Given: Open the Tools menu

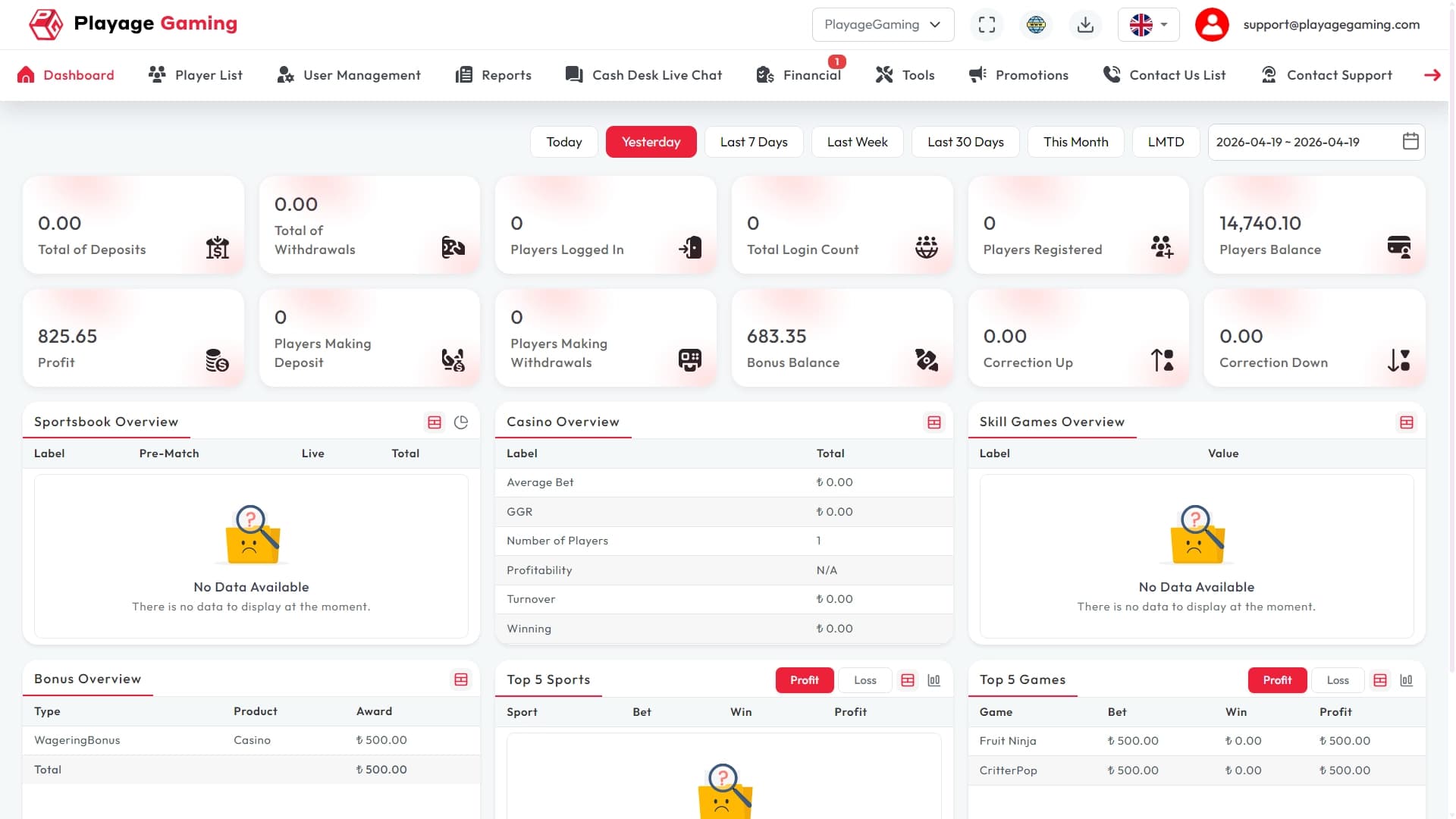Looking at the screenshot, I should point(905,75).
